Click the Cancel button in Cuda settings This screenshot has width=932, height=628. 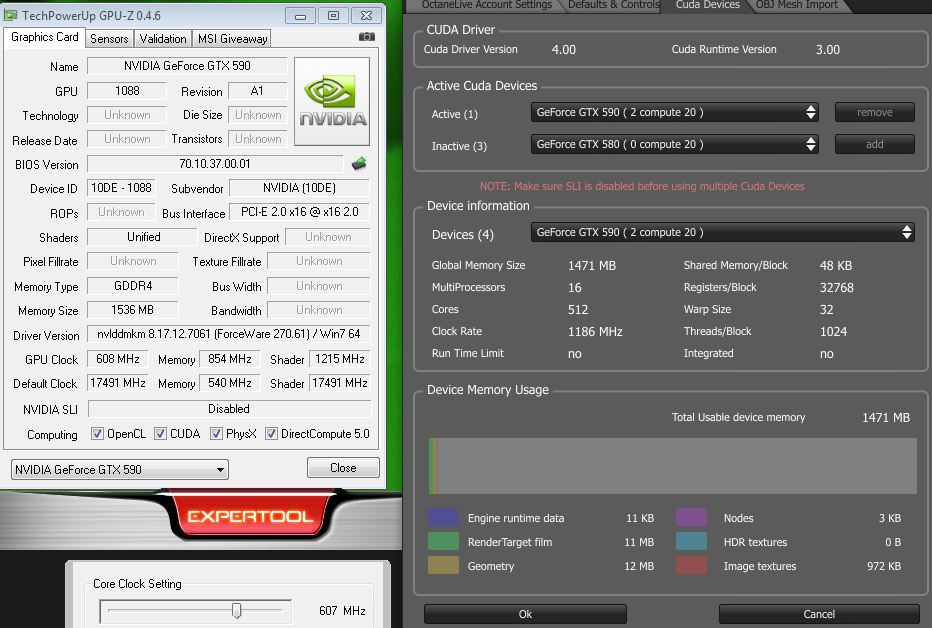coord(819,614)
